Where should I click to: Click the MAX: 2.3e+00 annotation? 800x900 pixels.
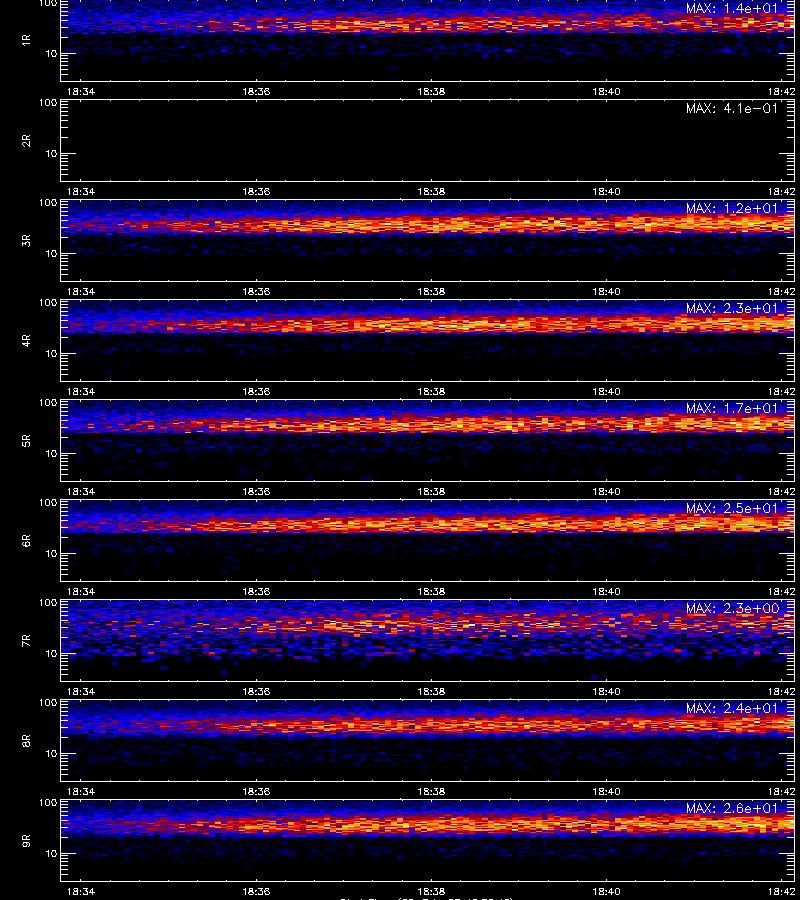[x=732, y=608]
